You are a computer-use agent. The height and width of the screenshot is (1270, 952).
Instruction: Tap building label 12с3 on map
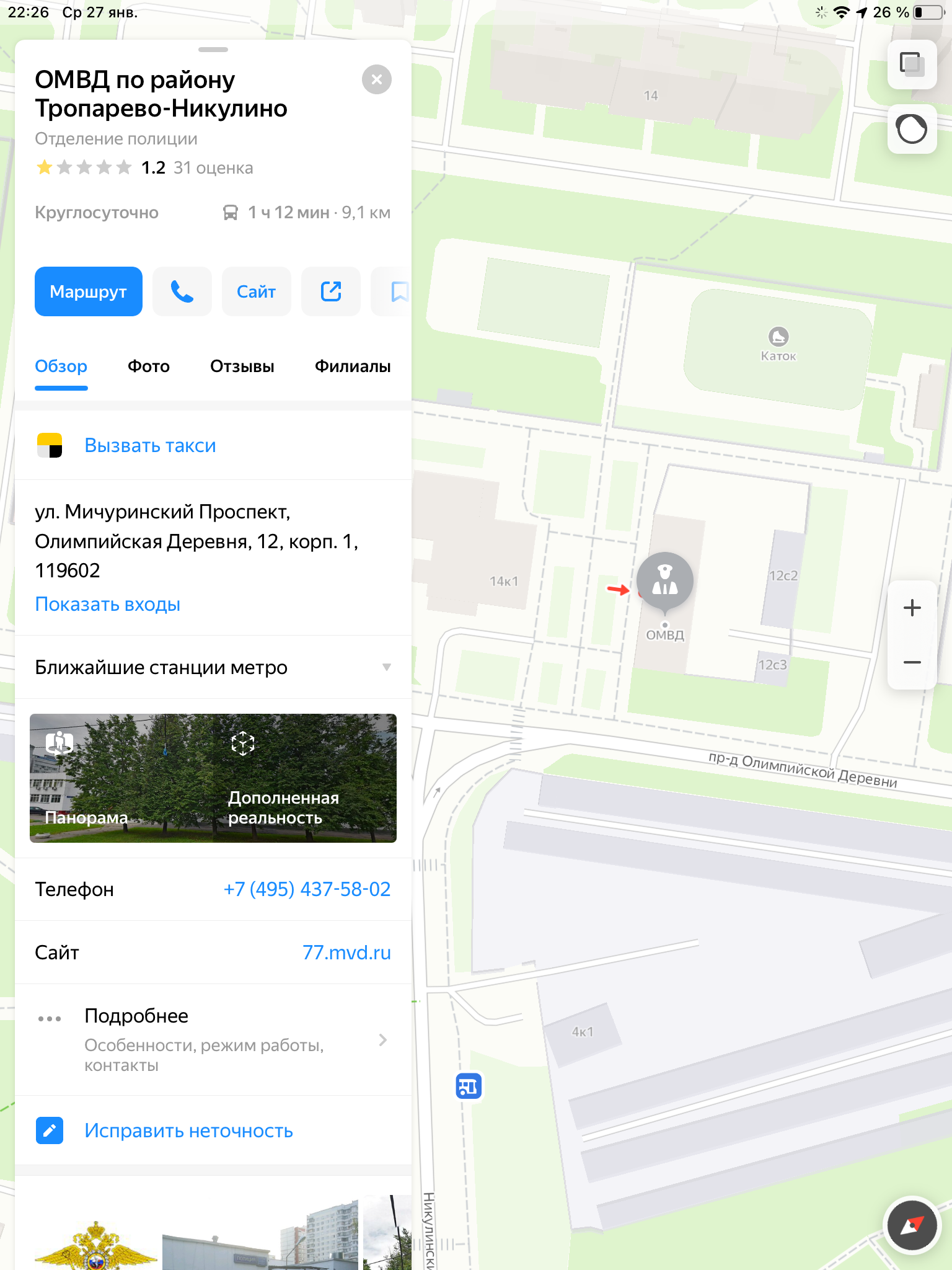pos(772,665)
